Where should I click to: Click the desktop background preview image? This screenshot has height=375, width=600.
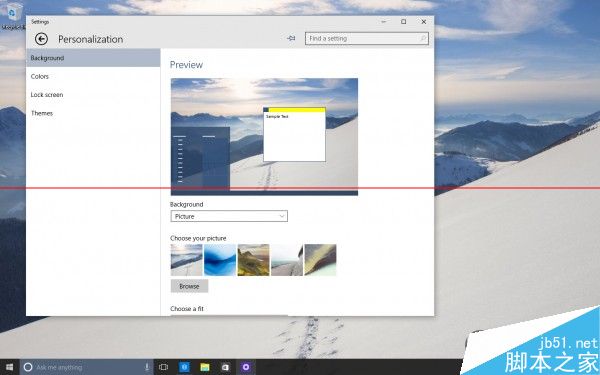(264, 137)
